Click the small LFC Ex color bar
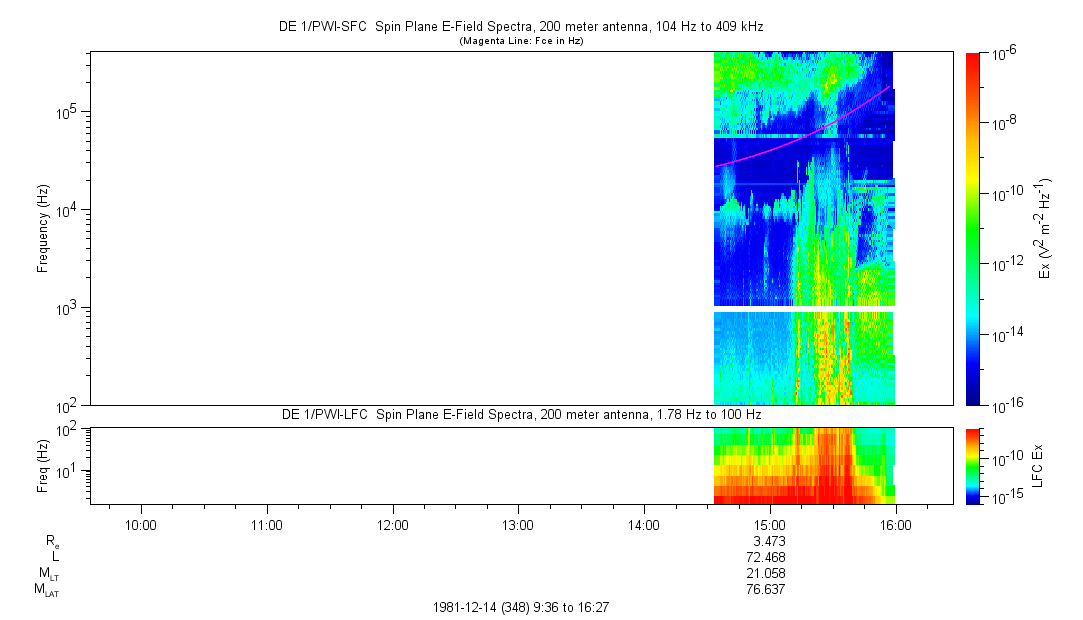This screenshot has width=1083, height=620. coord(973,465)
